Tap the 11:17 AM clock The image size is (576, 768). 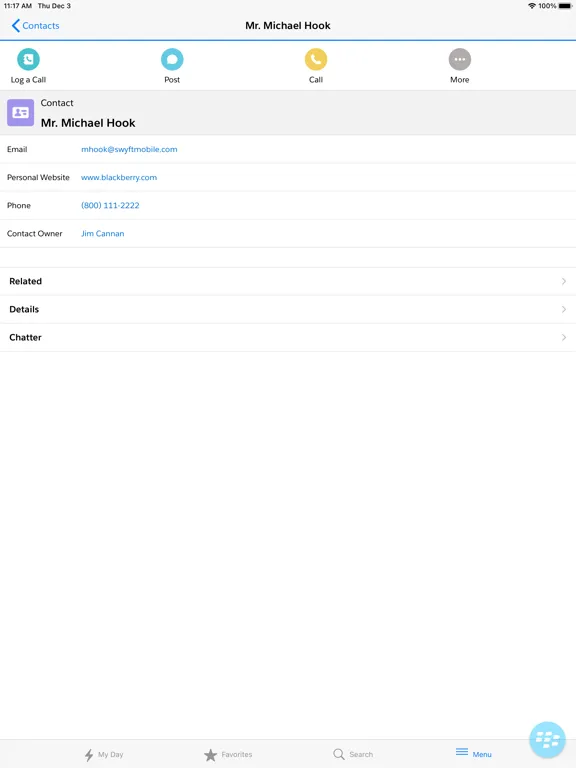[x=18, y=6]
